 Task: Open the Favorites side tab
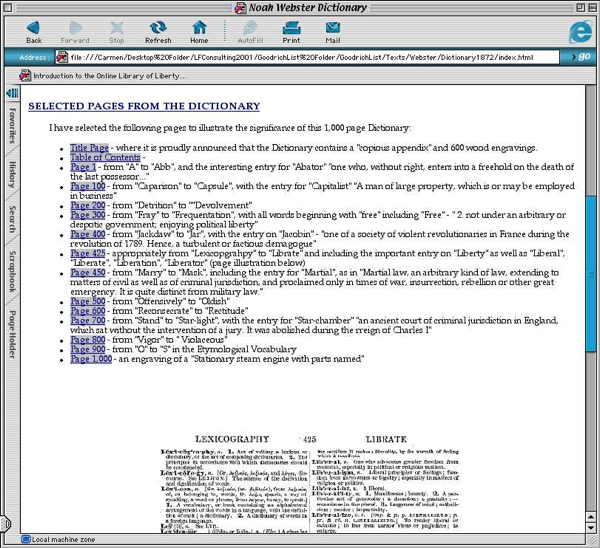(13, 125)
